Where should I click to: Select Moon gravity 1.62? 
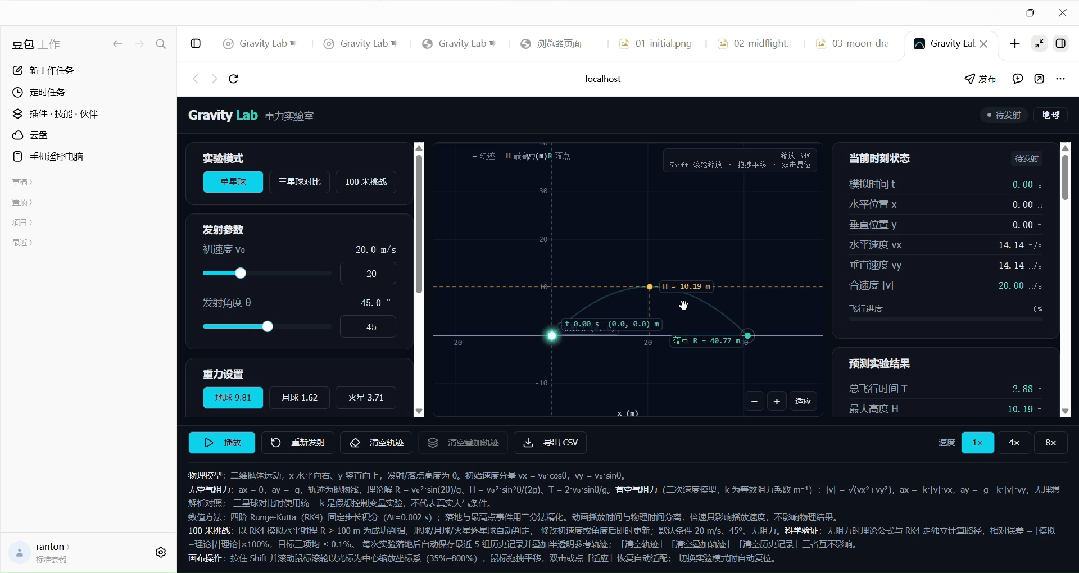click(299, 398)
